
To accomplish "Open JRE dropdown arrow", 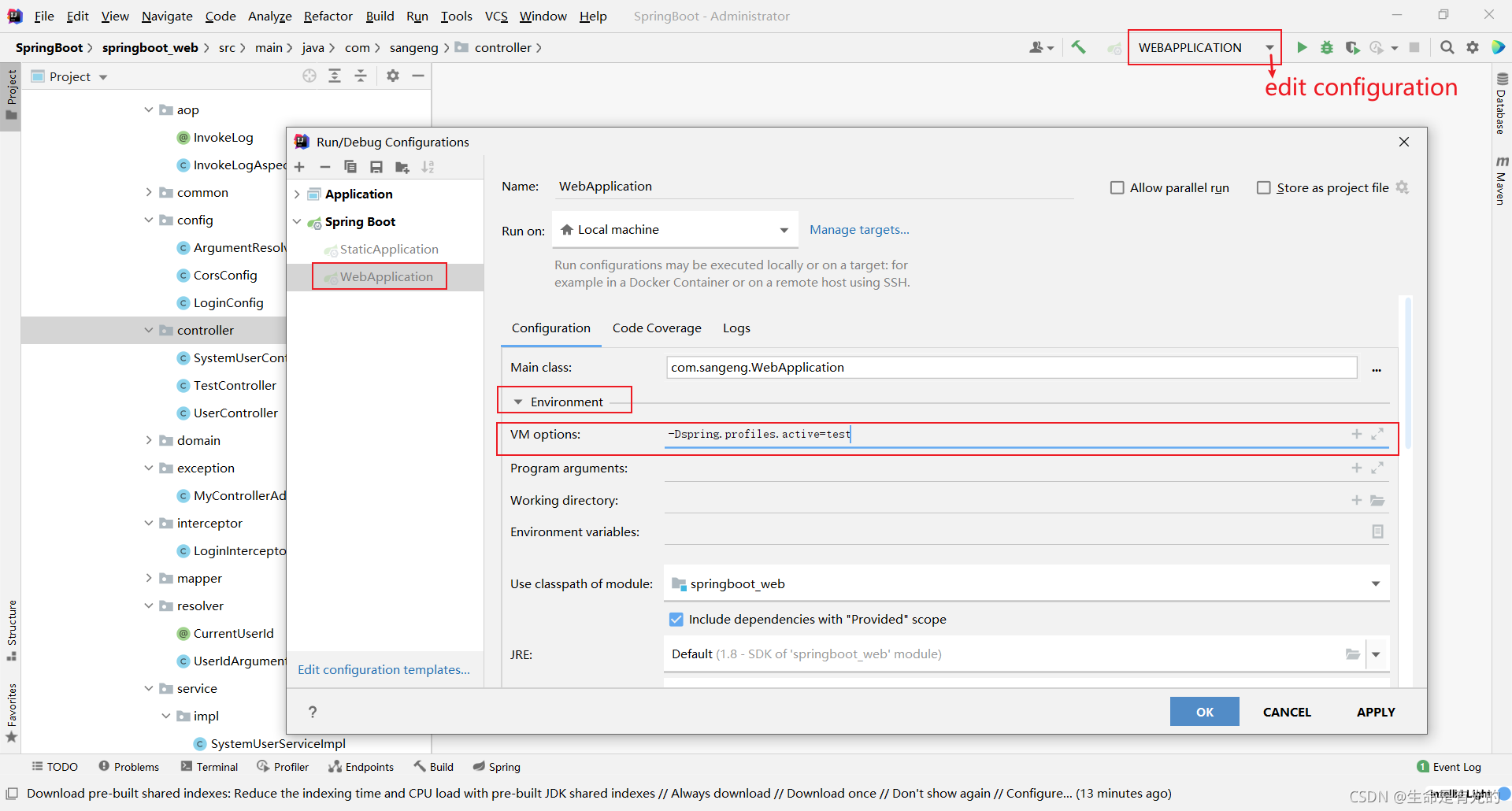I will coord(1376,654).
